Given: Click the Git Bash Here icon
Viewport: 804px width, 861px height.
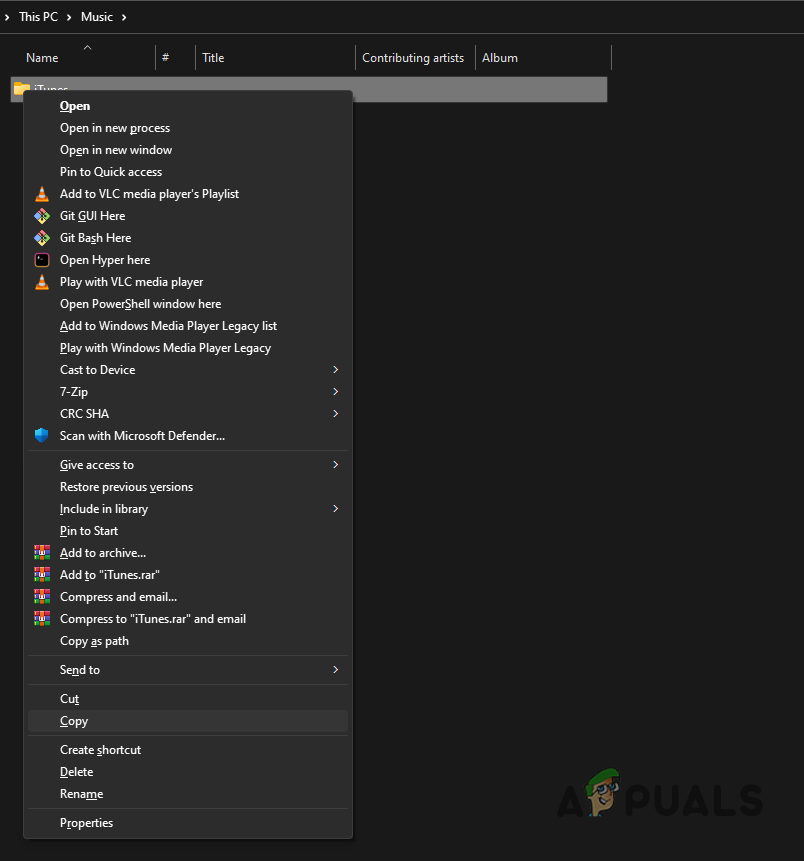Looking at the screenshot, I should click(x=42, y=238).
